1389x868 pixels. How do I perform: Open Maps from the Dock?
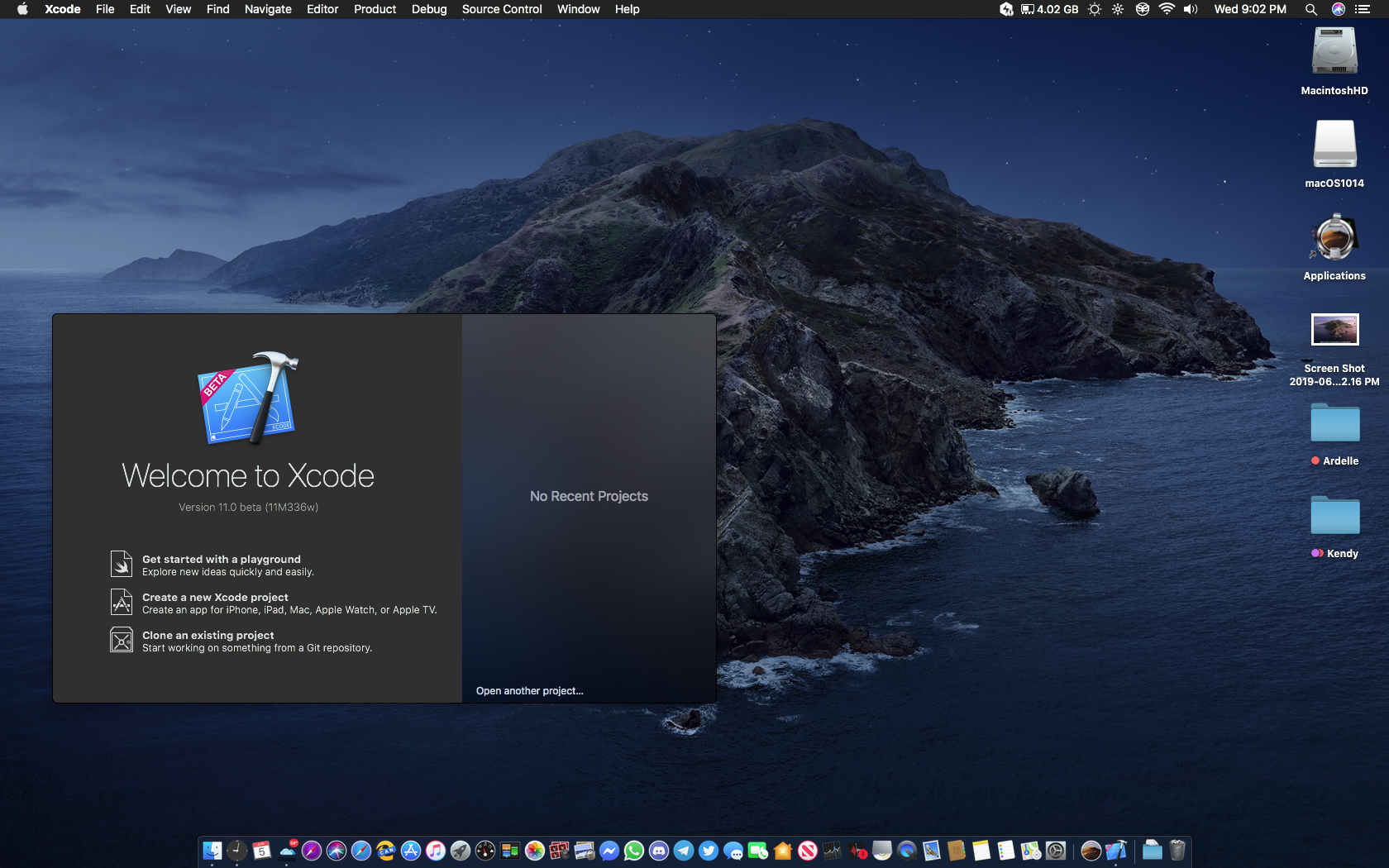[1031, 851]
